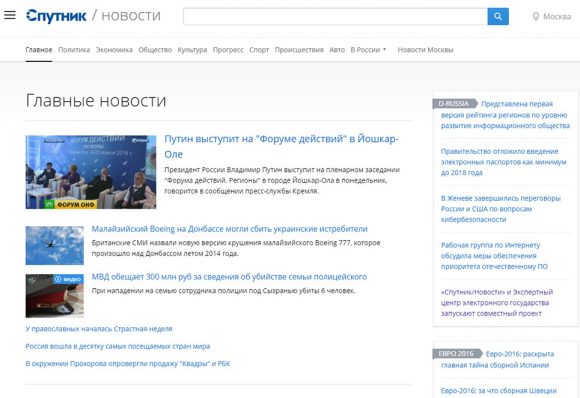Open link about Страстная неделя
The image size is (580, 398).
99,328
